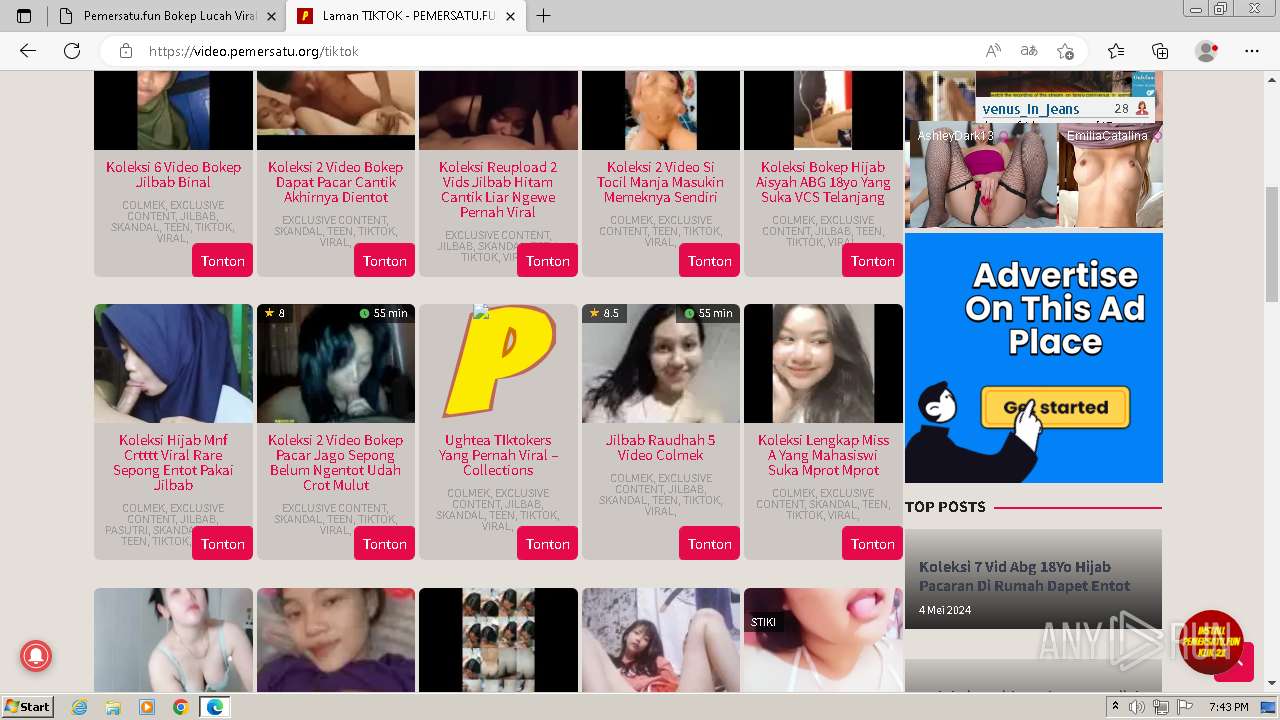
Task: Open the Action Center flag icon
Action: (x=1185, y=707)
